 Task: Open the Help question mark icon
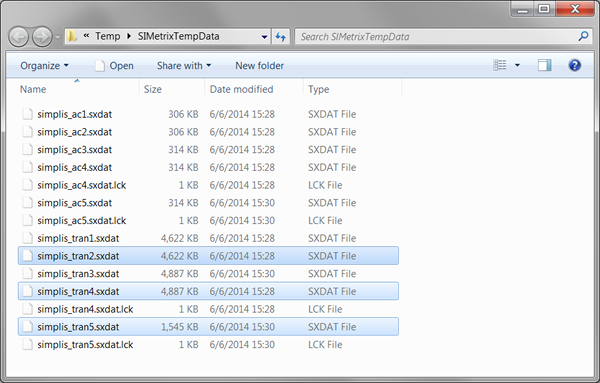pyautogui.click(x=574, y=65)
